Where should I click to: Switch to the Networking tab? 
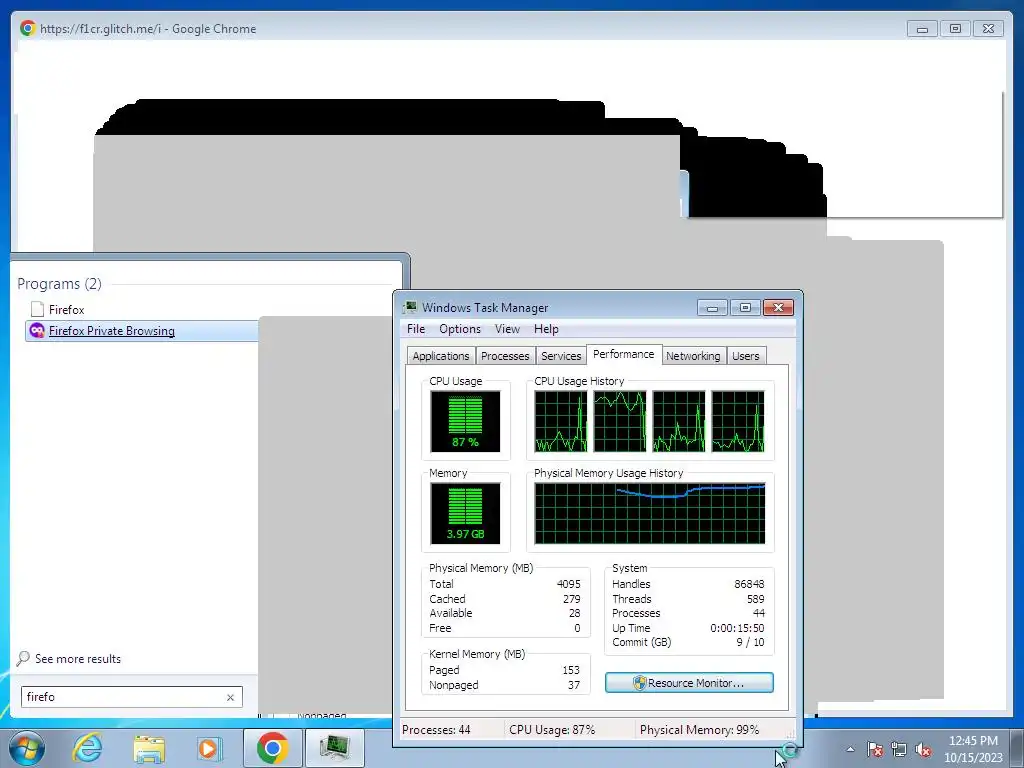pyautogui.click(x=693, y=356)
